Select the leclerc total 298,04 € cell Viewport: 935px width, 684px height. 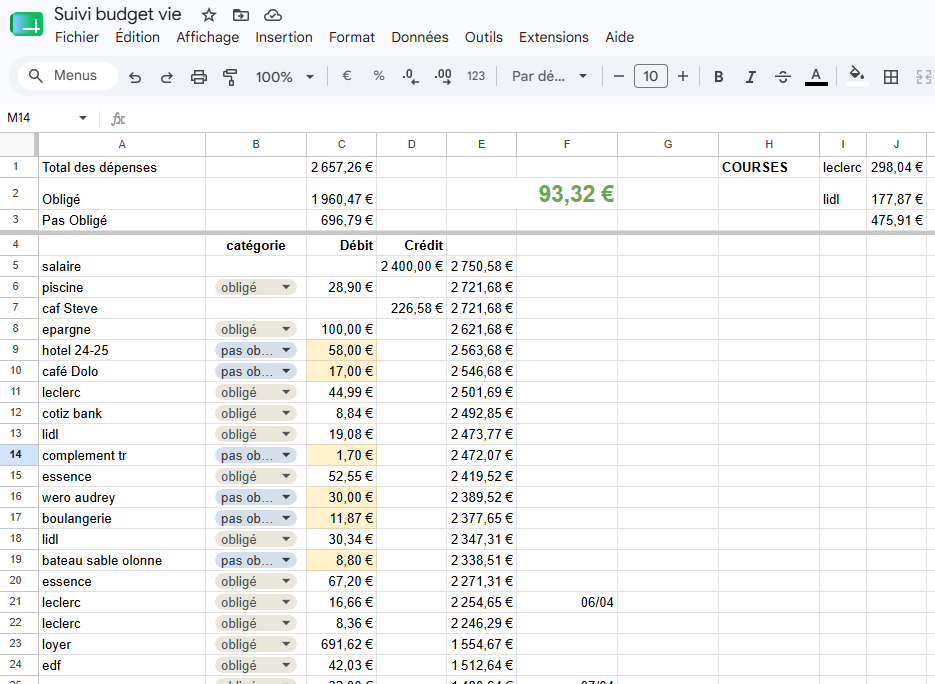896,168
